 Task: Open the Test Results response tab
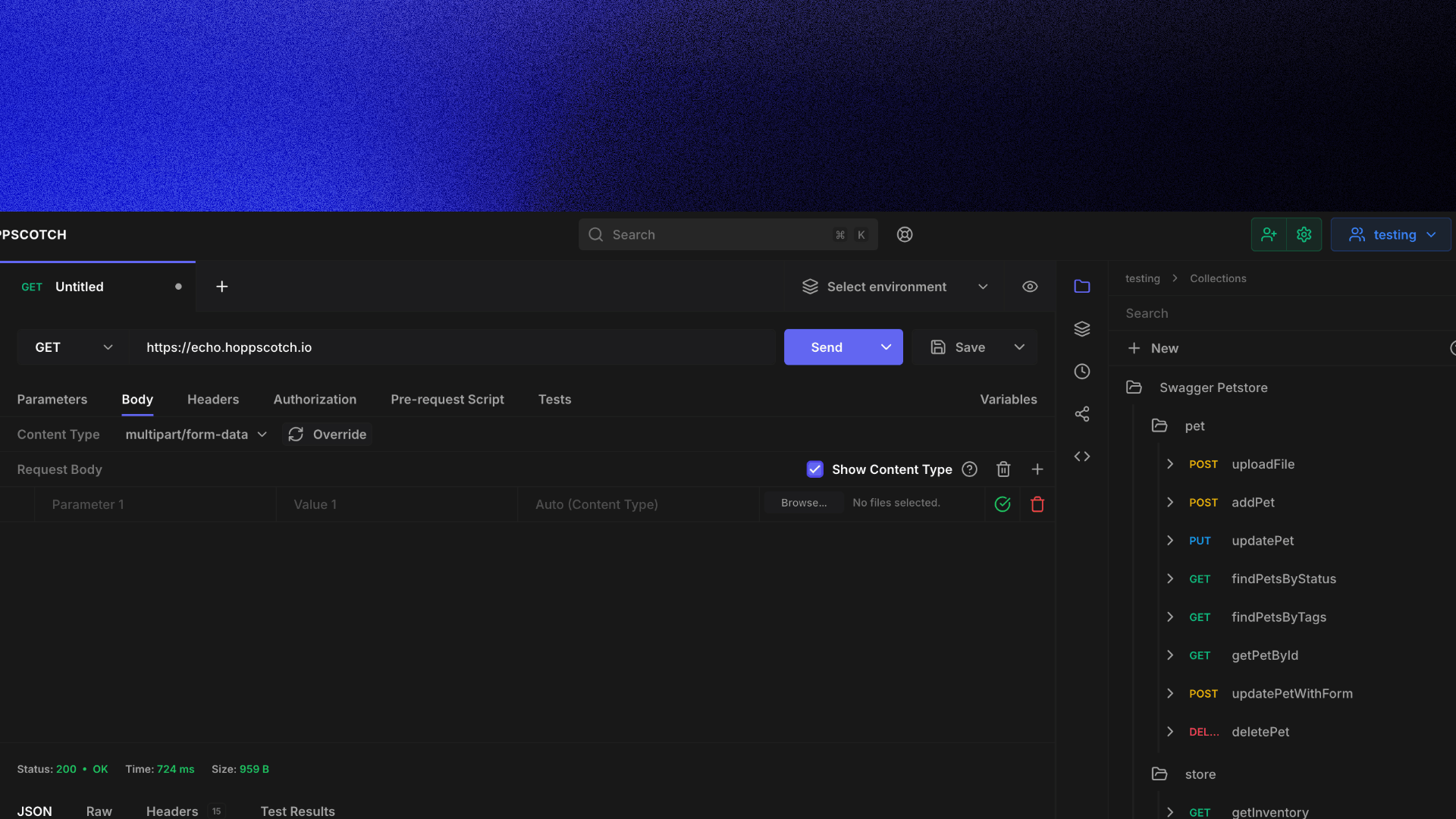(297, 811)
